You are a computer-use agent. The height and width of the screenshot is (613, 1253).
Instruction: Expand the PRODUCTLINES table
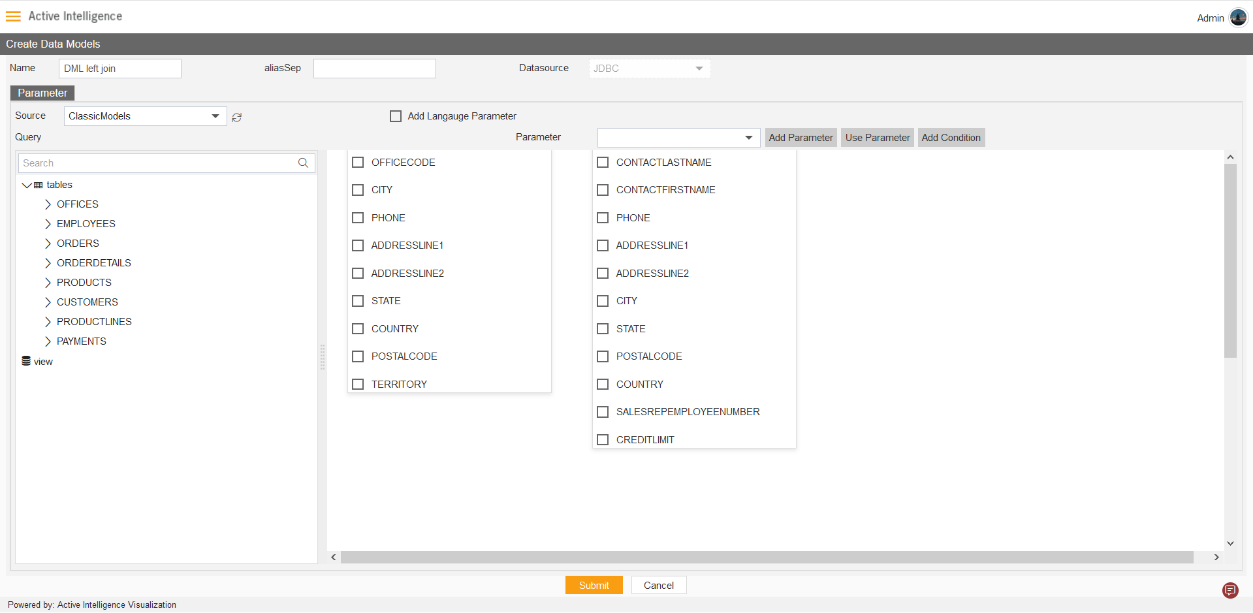[x=48, y=322]
